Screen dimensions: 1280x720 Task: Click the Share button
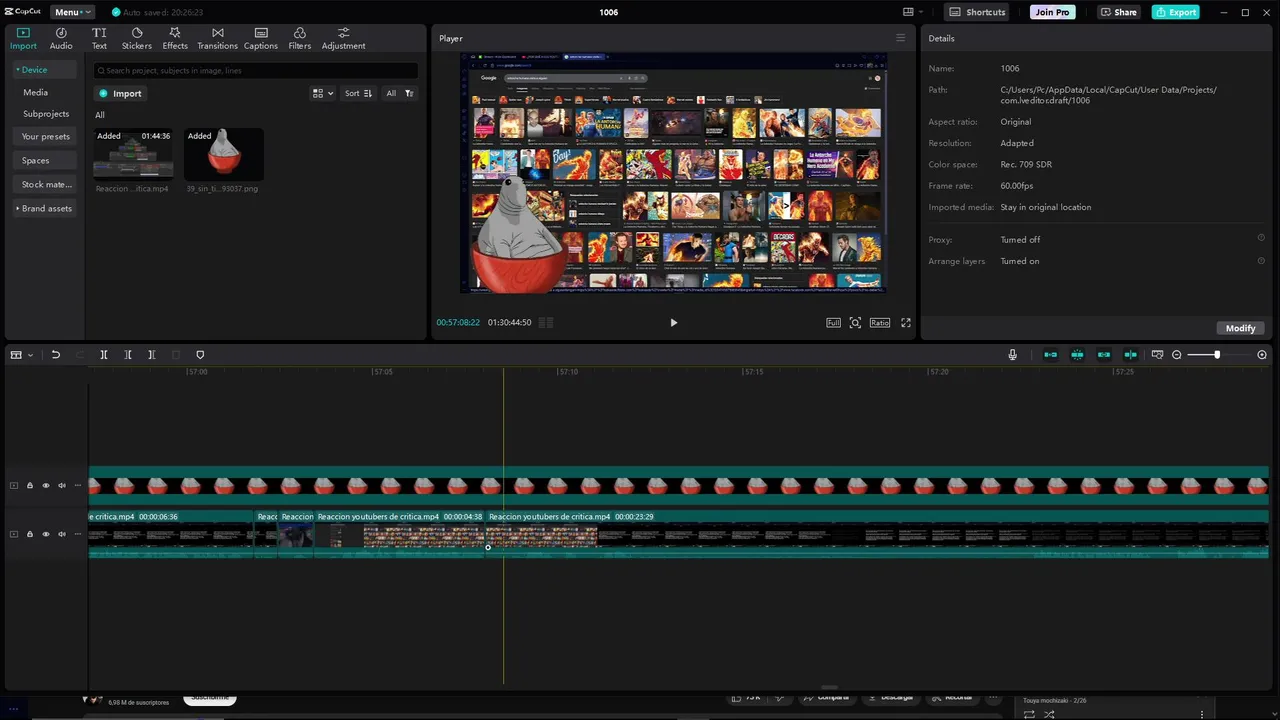click(1118, 12)
